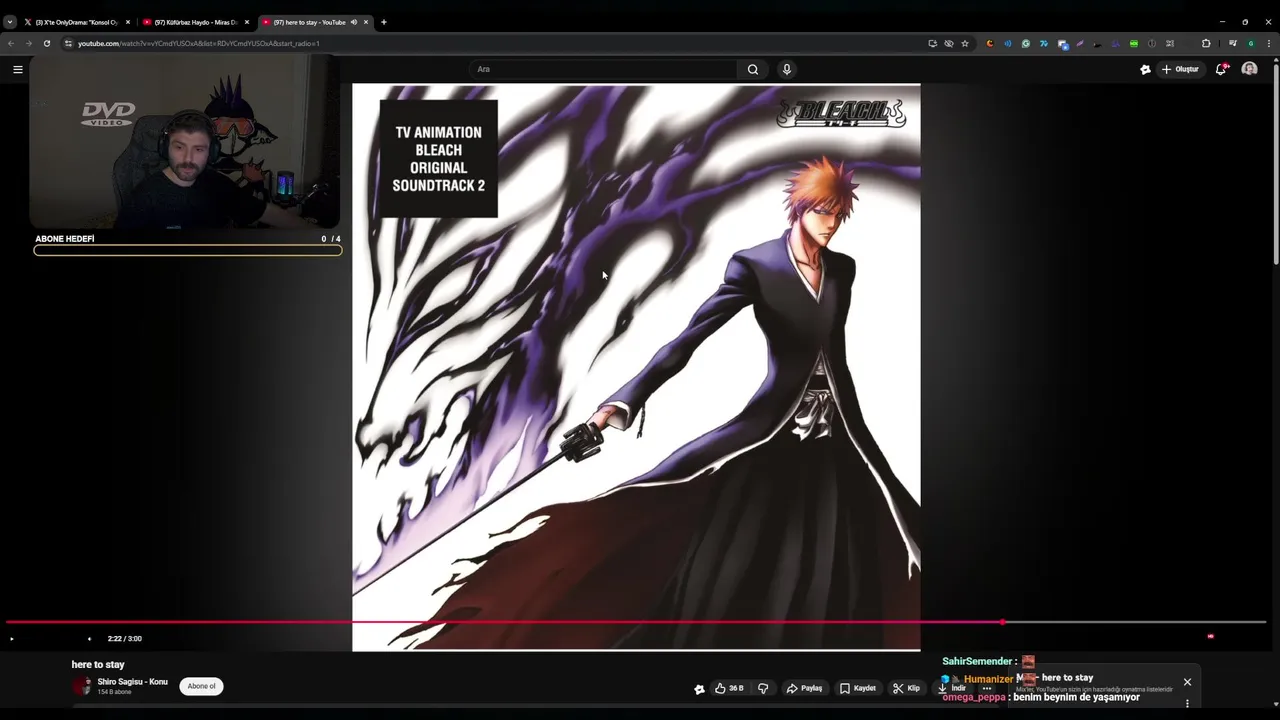
Task: Click the 'here to stay' video title
Action: tap(98, 665)
